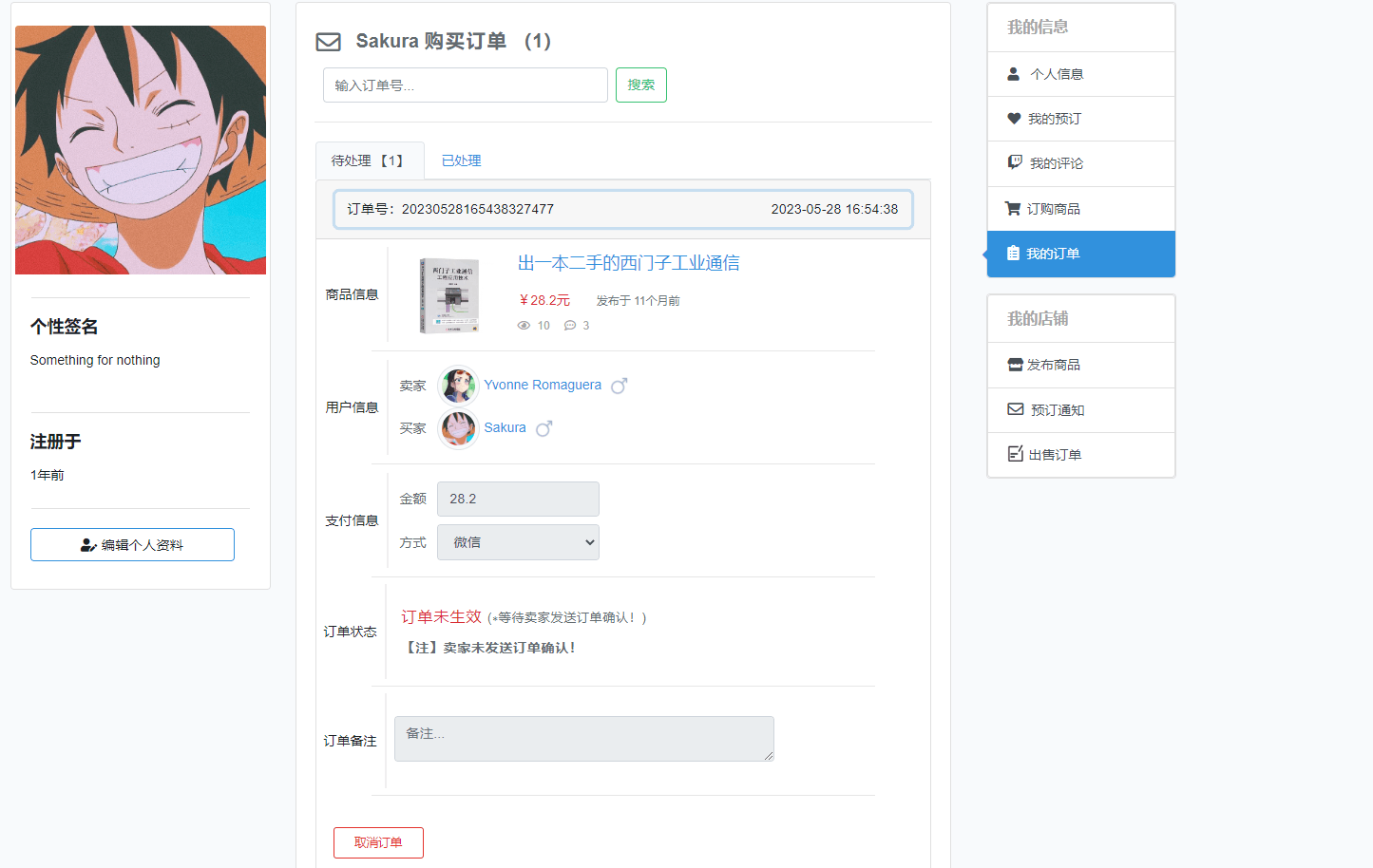Click the 搜索 search button
Screen dimensions: 1373x868
(x=641, y=85)
